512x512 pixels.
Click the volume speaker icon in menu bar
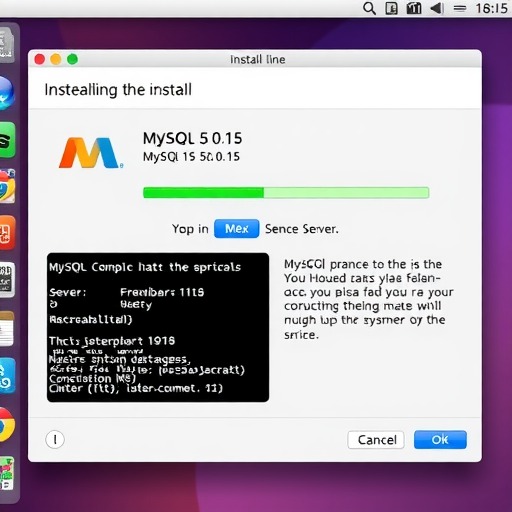[x=437, y=8]
